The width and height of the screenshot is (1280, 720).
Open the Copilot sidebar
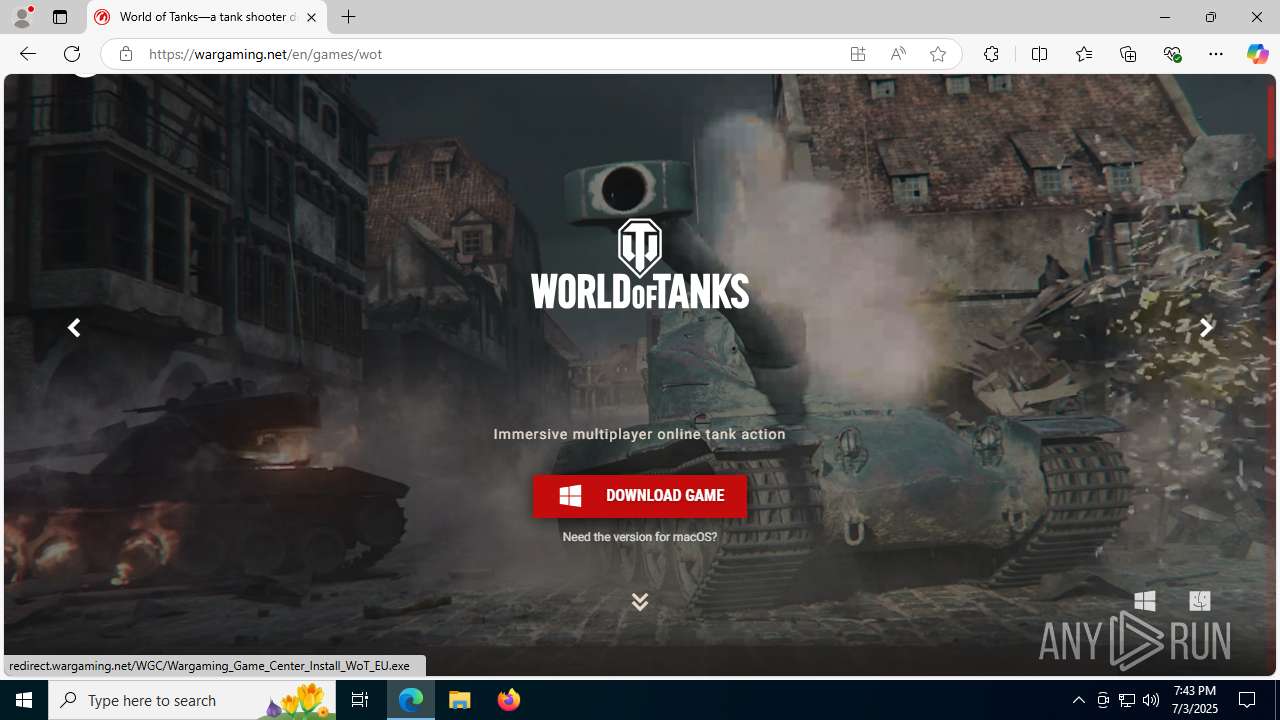tap(1257, 54)
